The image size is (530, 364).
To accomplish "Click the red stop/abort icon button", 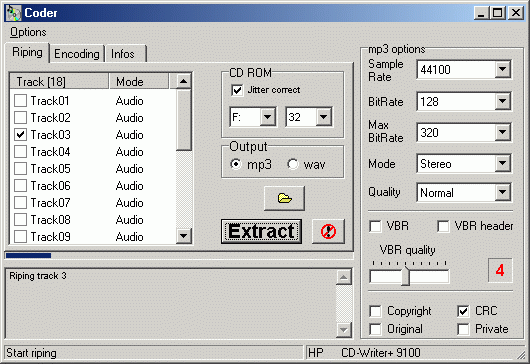I will pyautogui.click(x=328, y=231).
